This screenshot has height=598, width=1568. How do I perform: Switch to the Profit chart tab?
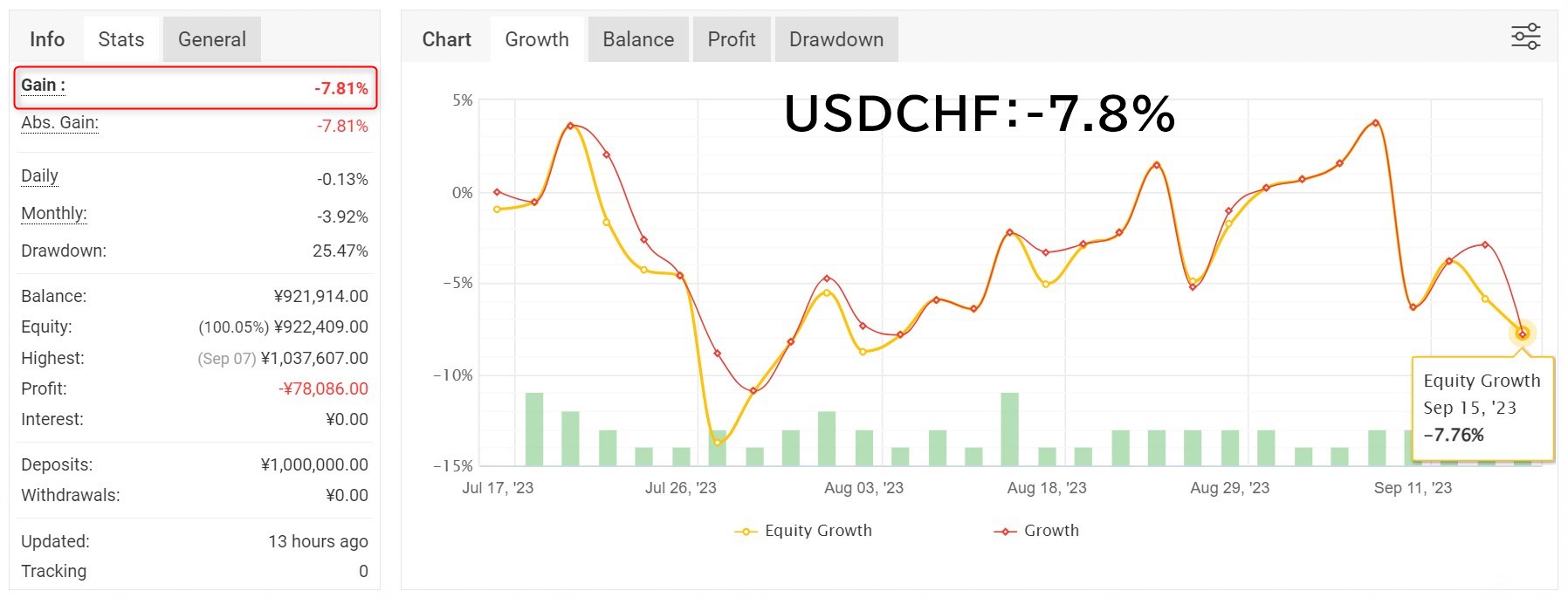point(732,39)
